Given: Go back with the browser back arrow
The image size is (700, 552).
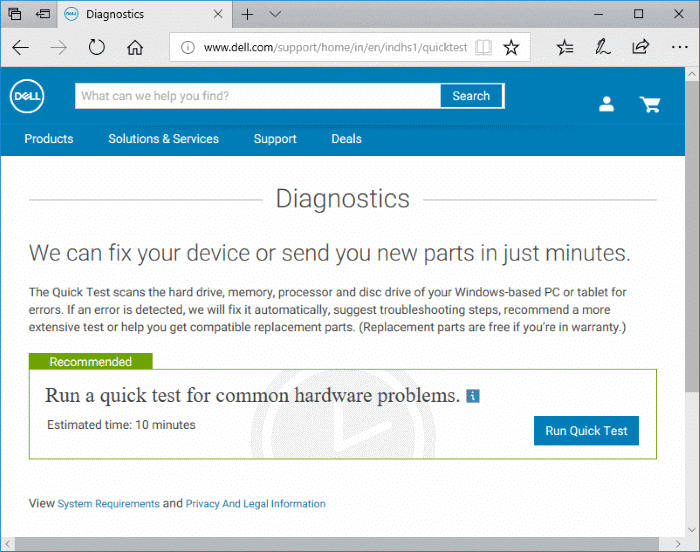Looking at the screenshot, I should (21, 47).
